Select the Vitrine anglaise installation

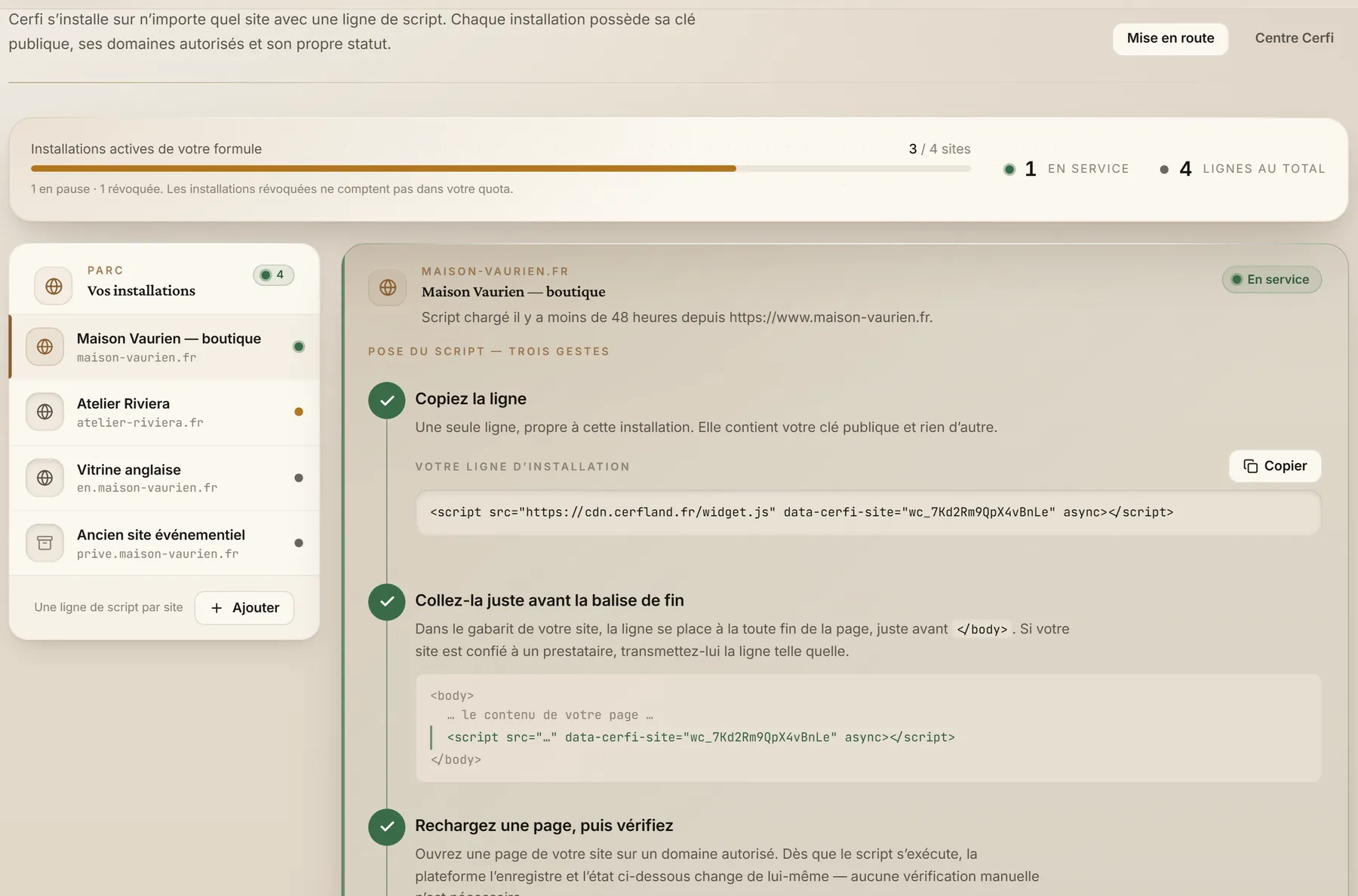pyautogui.click(x=164, y=478)
